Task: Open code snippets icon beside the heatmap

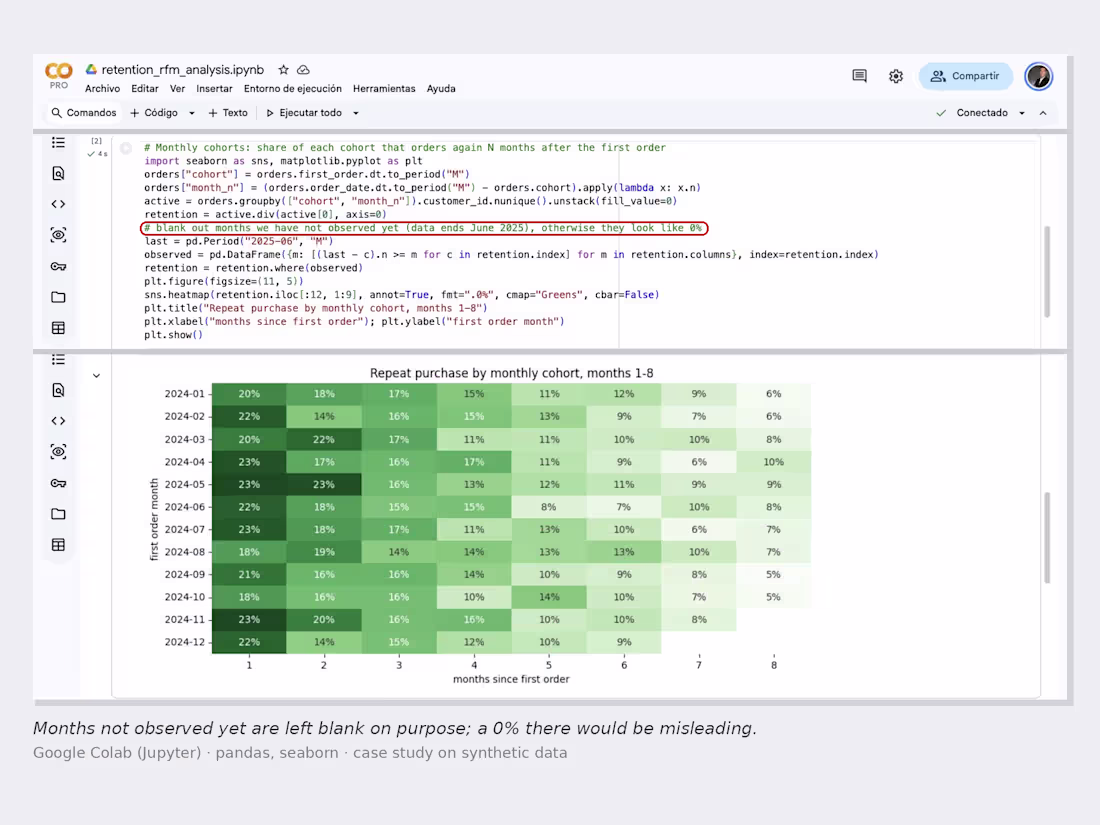Action: 58,421
